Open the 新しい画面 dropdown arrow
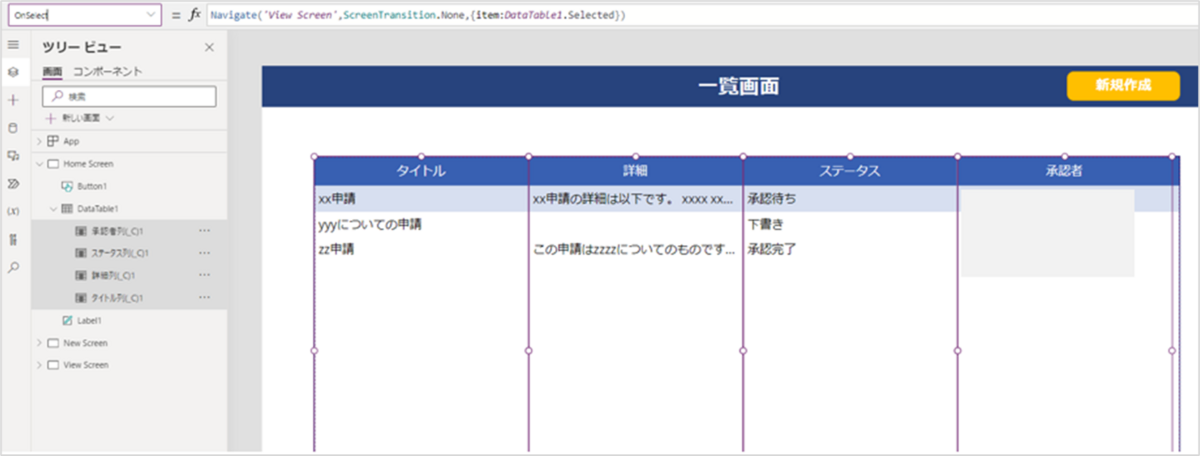1200x456 pixels. [110, 118]
